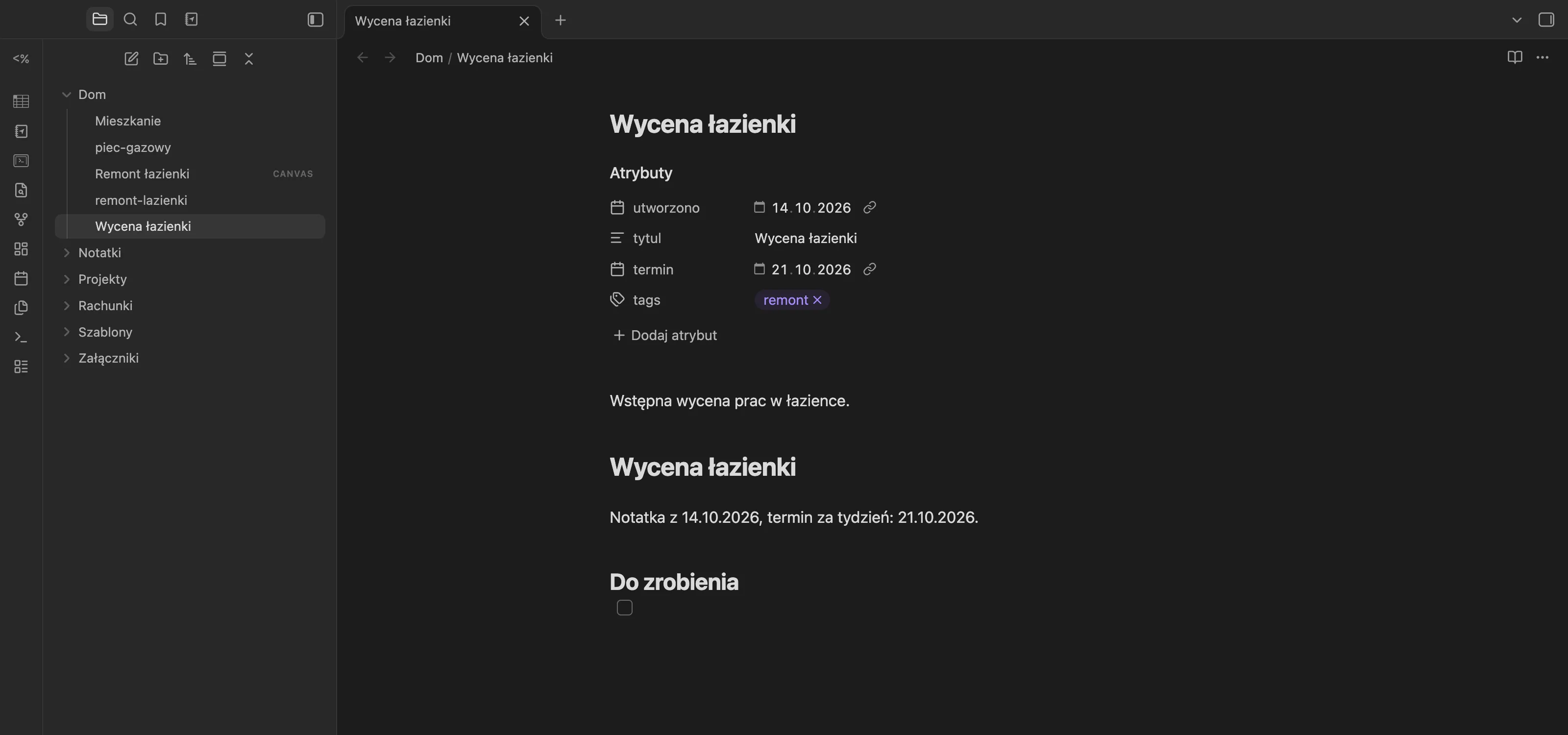The image size is (1568, 735).
Task: Collapse the Dom folder
Action: (x=67, y=94)
